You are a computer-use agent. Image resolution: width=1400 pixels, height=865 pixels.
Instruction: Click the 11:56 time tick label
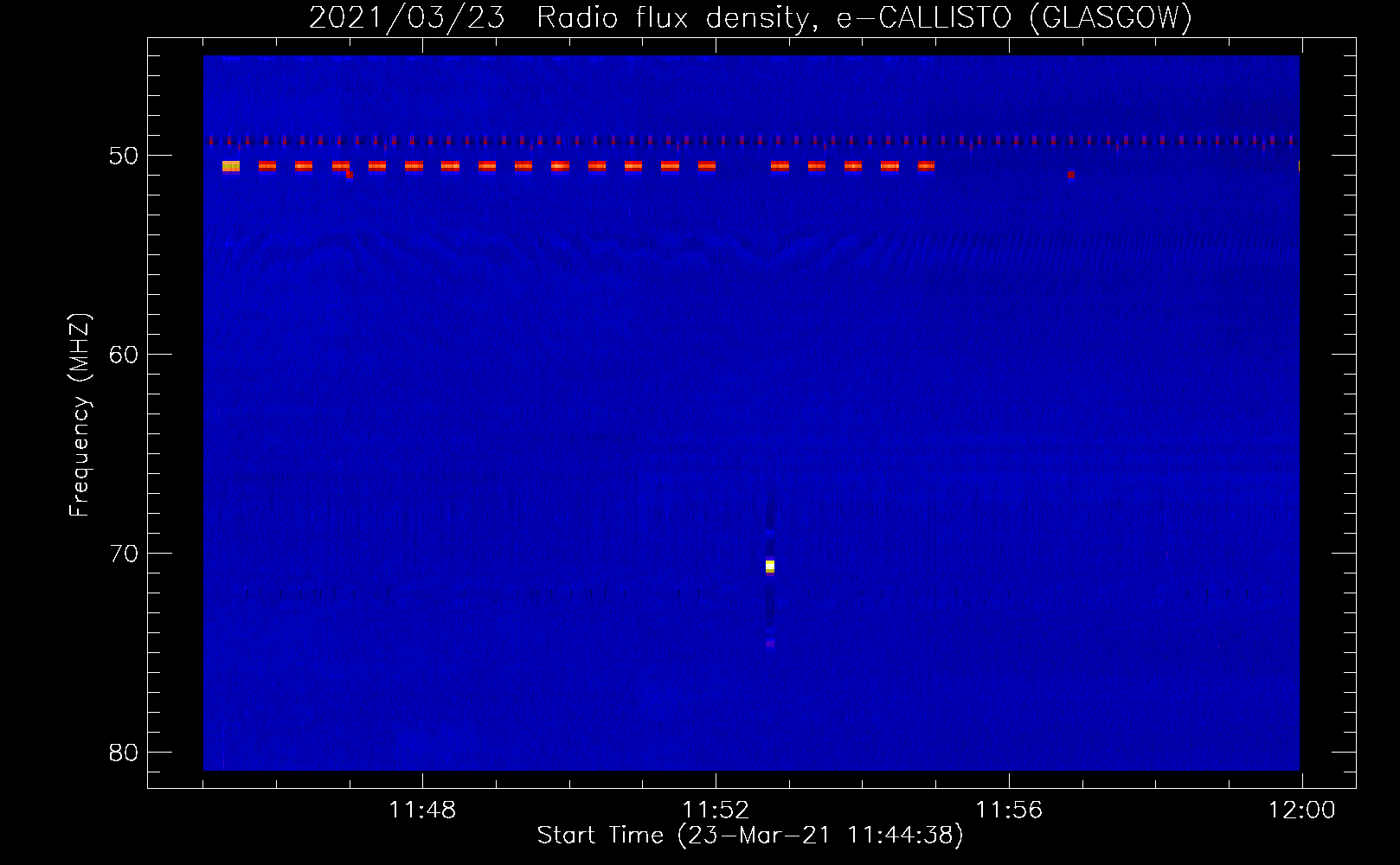[1009, 811]
